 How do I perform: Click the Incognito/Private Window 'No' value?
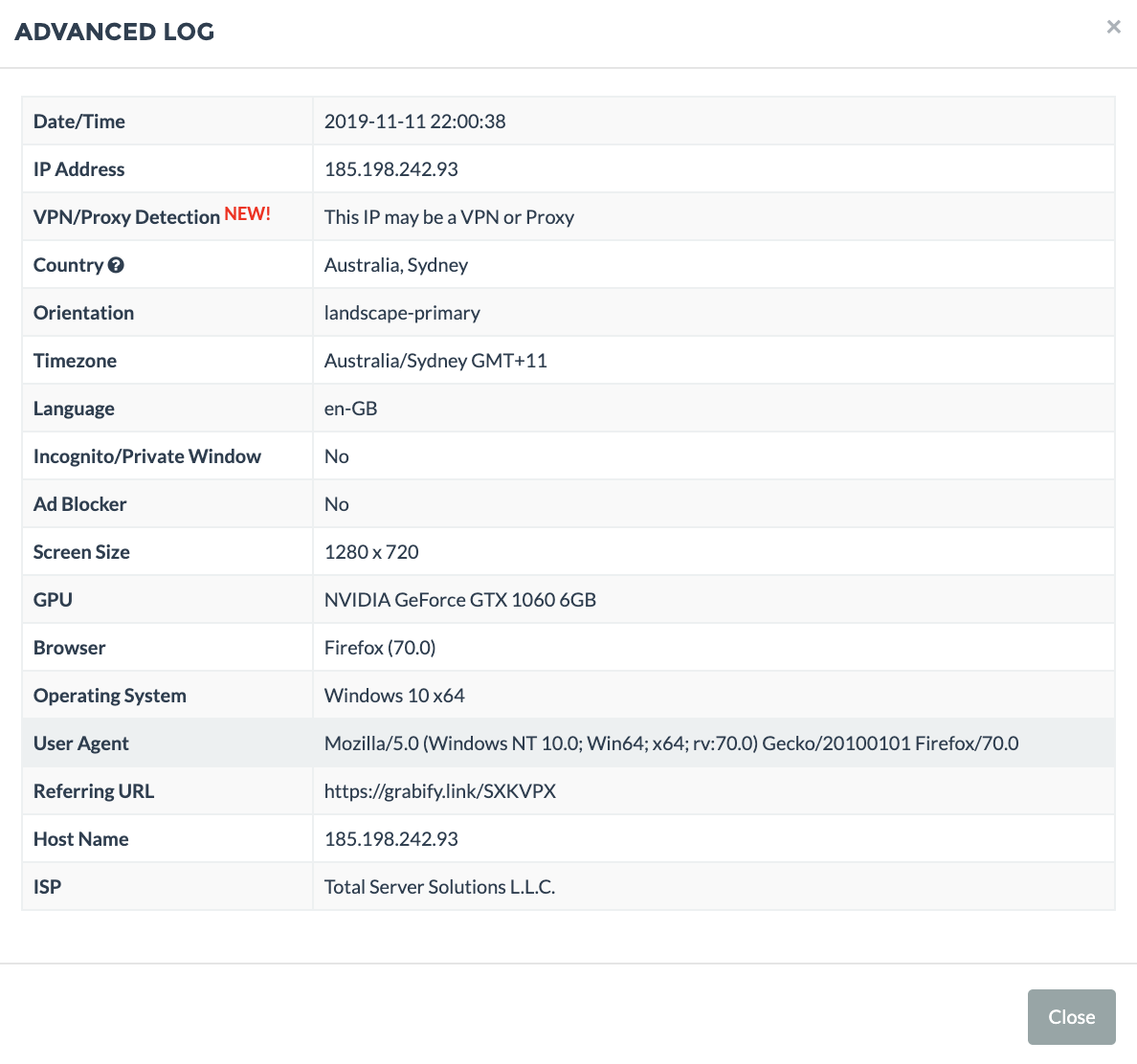pos(336,456)
